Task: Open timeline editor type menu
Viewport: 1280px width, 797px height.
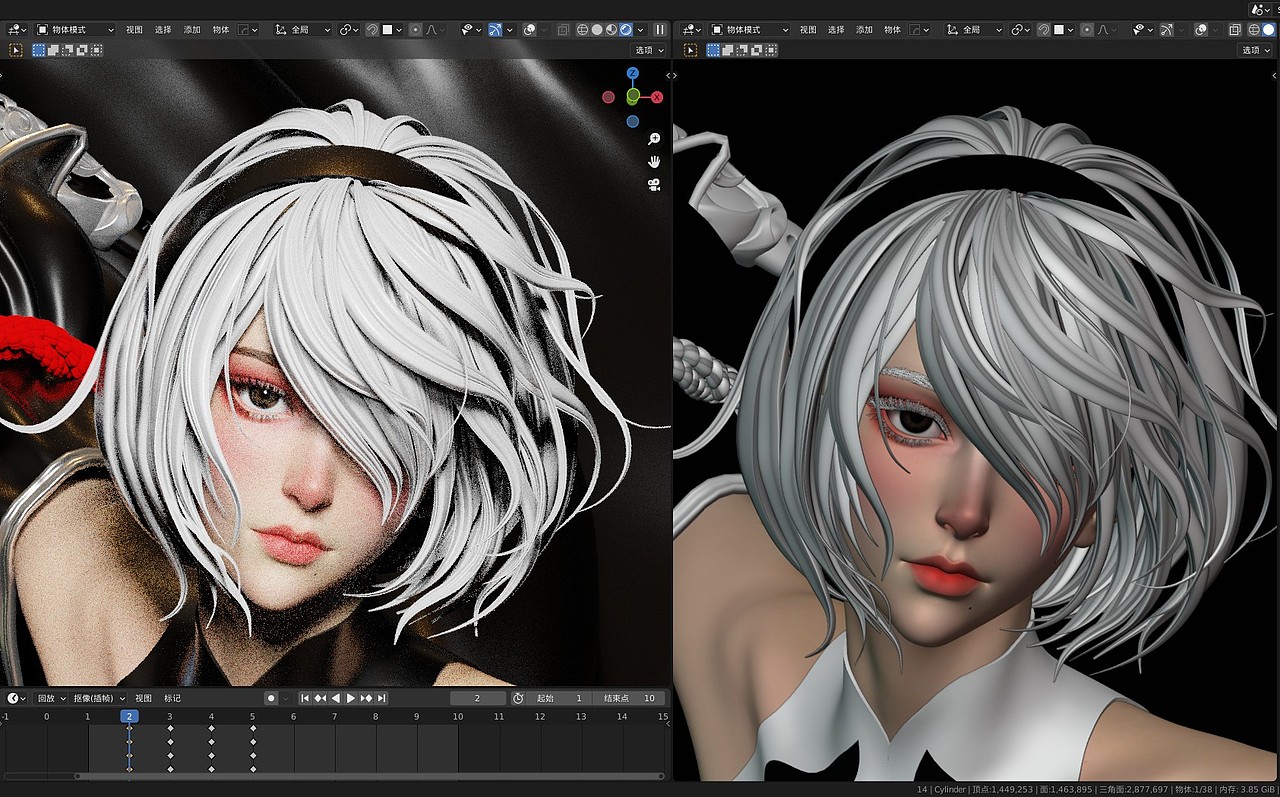Action: (x=17, y=698)
